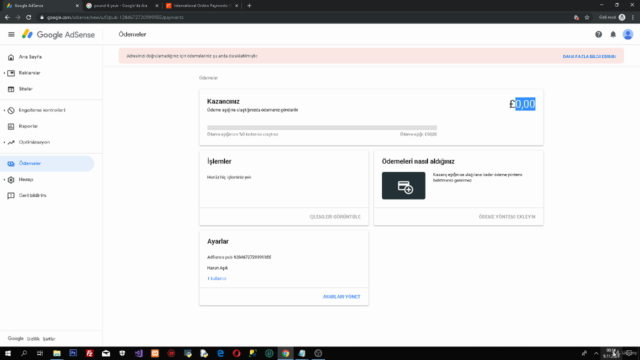Close the Google AdSense browser tab
The image size is (640, 360).
click(77, 6)
